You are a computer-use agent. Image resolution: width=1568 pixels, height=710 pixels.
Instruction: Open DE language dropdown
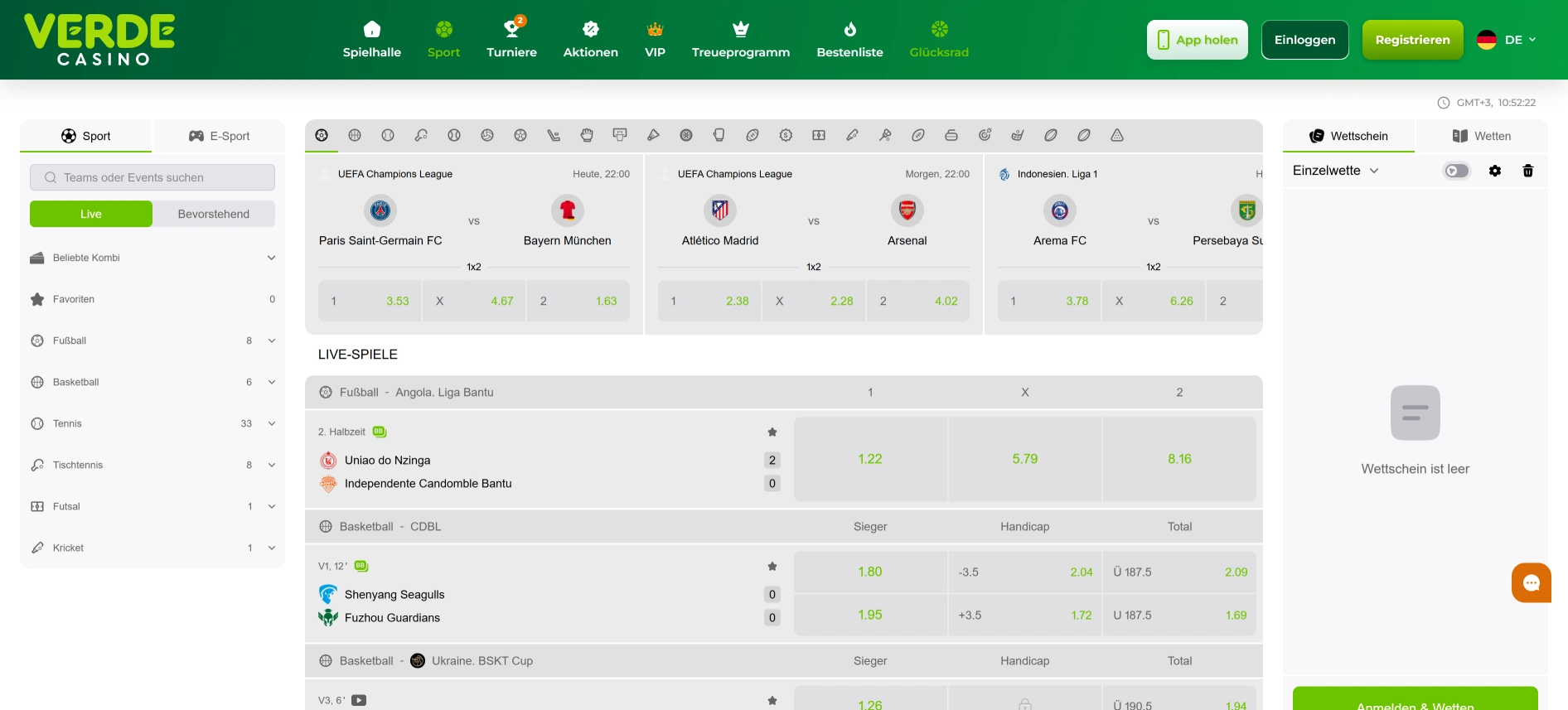pos(1508,40)
